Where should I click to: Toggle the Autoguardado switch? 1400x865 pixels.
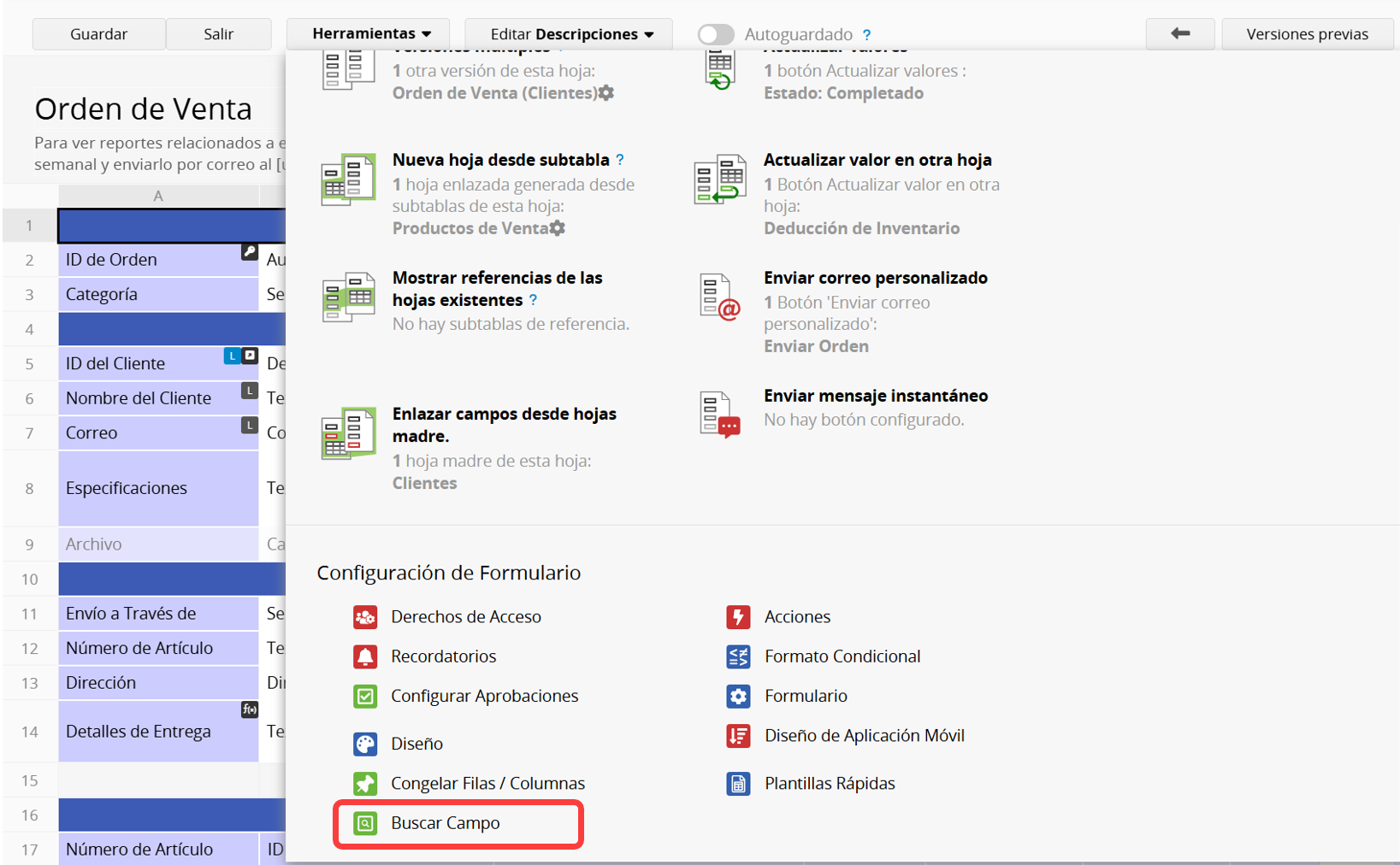click(716, 34)
